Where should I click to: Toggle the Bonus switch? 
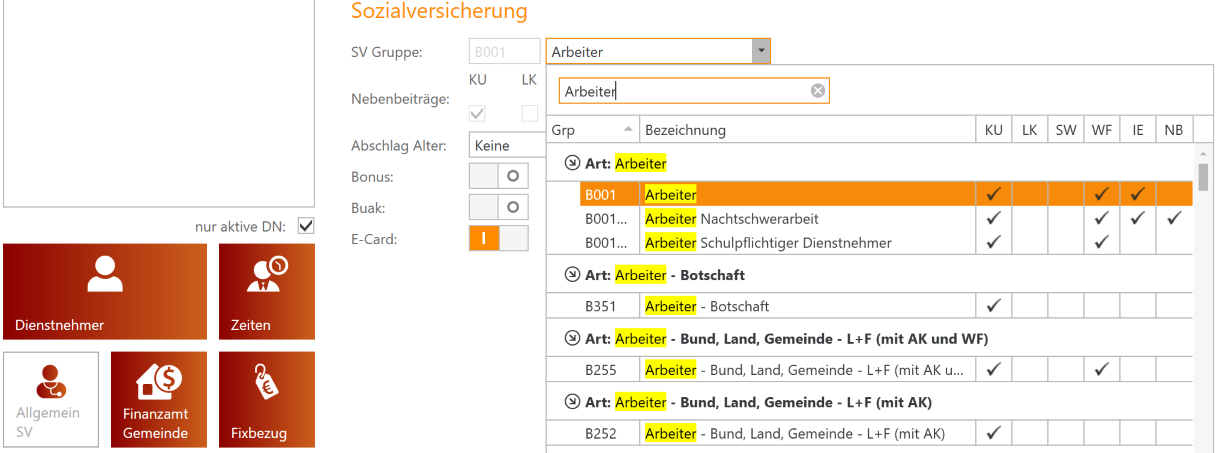click(x=498, y=176)
